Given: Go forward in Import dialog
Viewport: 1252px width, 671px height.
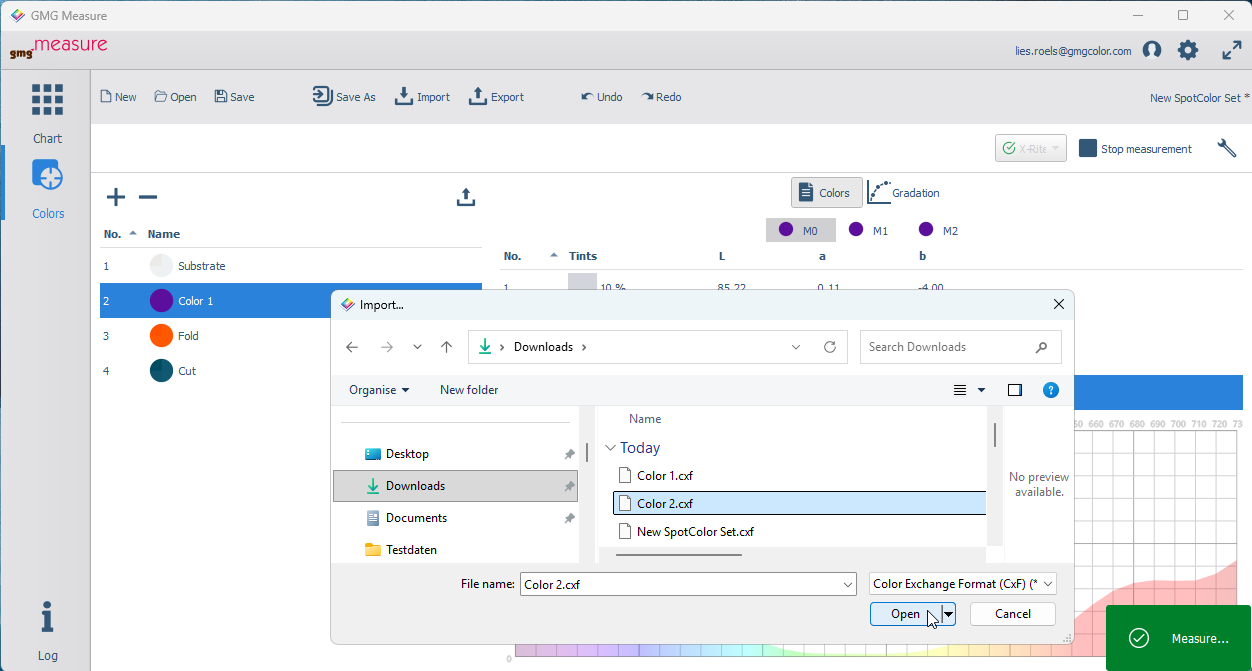Looking at the screenshot, I should [x=387, y=347].
